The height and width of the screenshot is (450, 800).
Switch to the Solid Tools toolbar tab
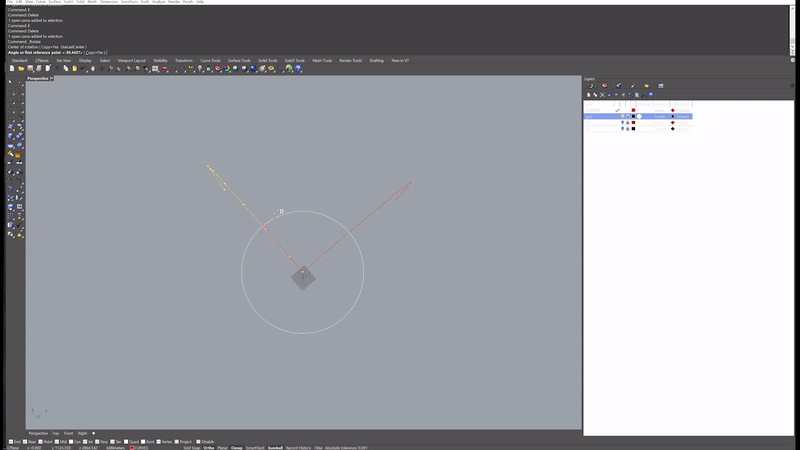[267, 61]
